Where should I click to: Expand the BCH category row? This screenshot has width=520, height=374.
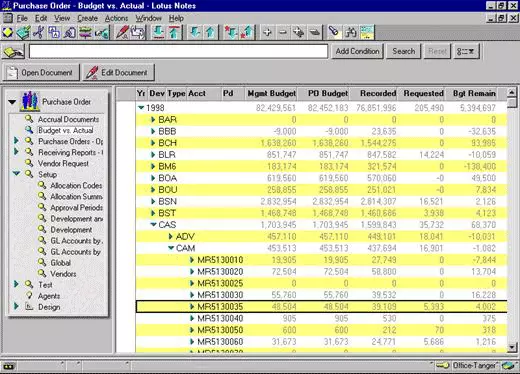point(153,143)
